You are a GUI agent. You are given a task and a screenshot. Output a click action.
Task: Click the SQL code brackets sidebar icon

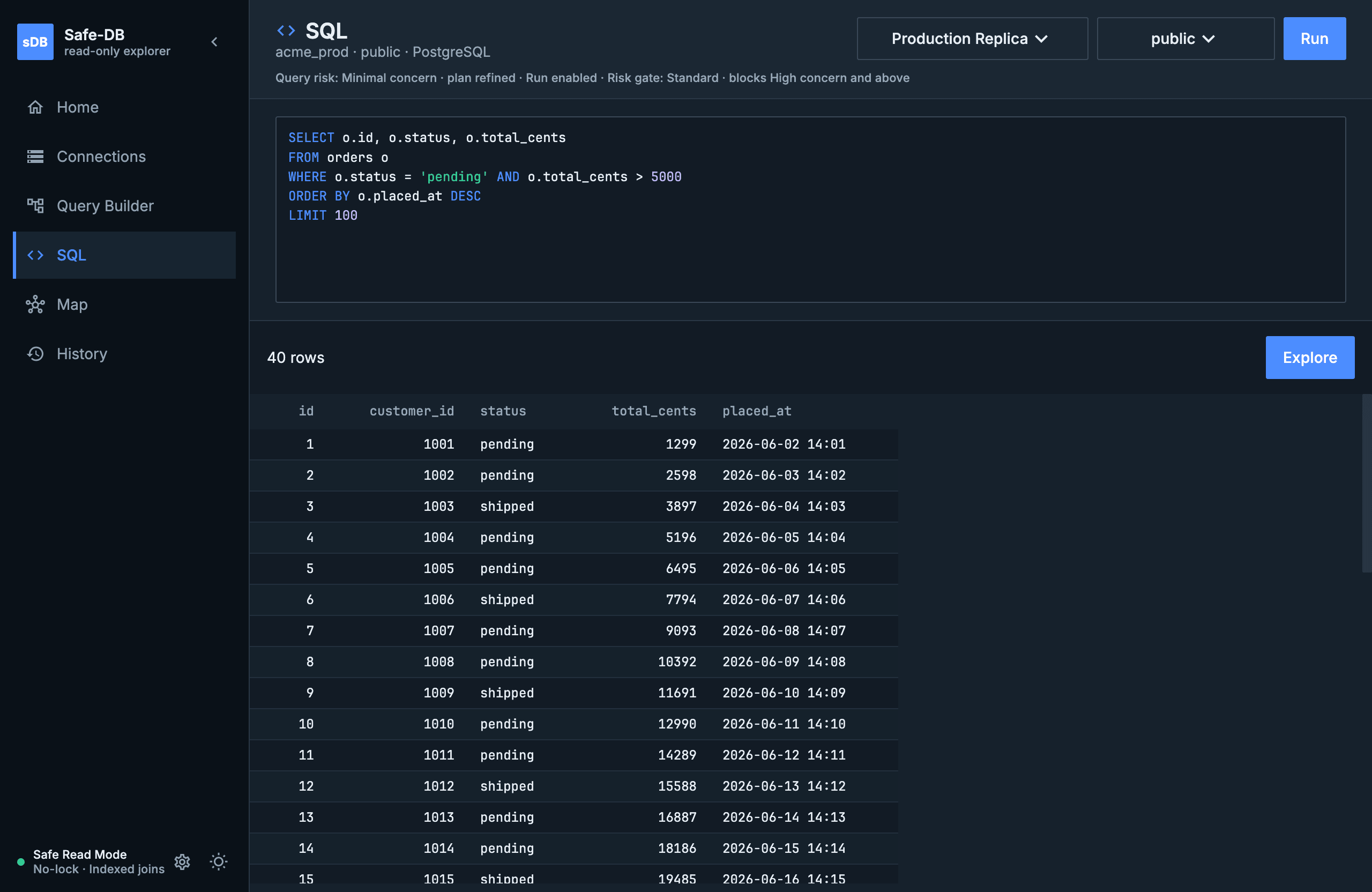(35, 255)
